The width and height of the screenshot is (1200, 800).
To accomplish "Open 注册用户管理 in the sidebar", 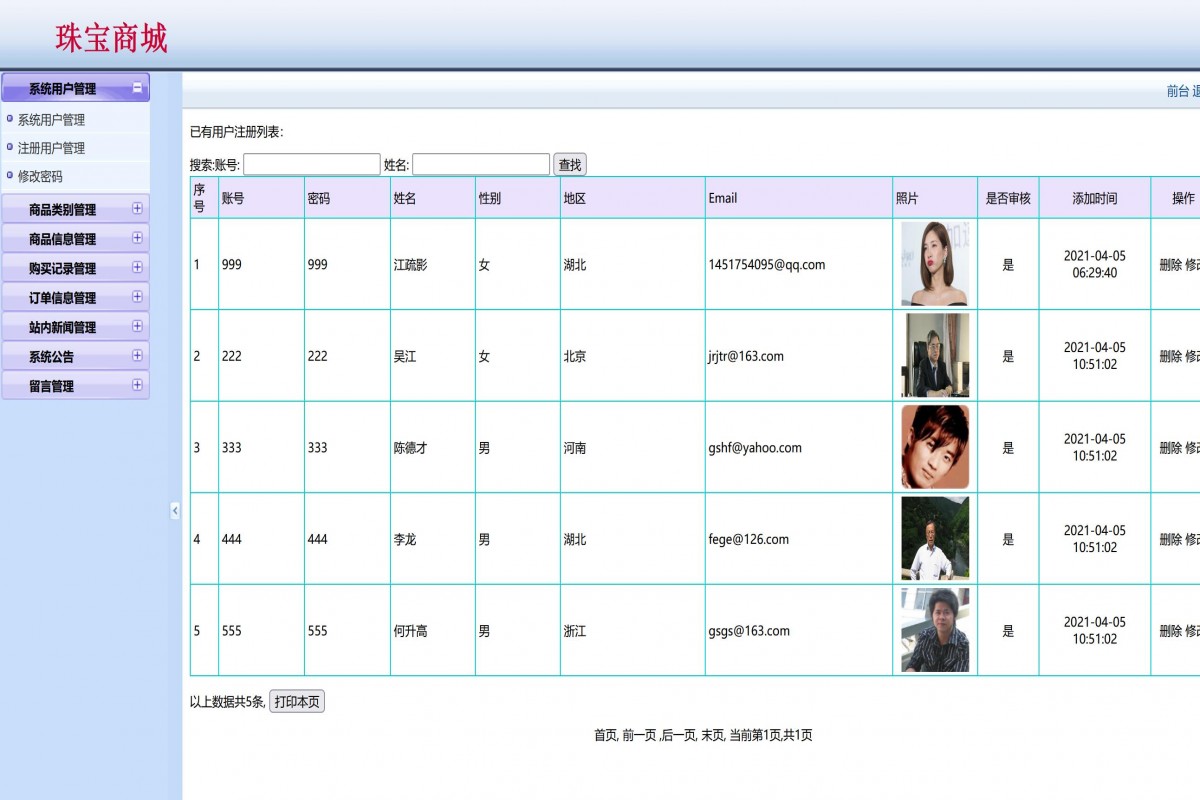I will click(51, 148).
